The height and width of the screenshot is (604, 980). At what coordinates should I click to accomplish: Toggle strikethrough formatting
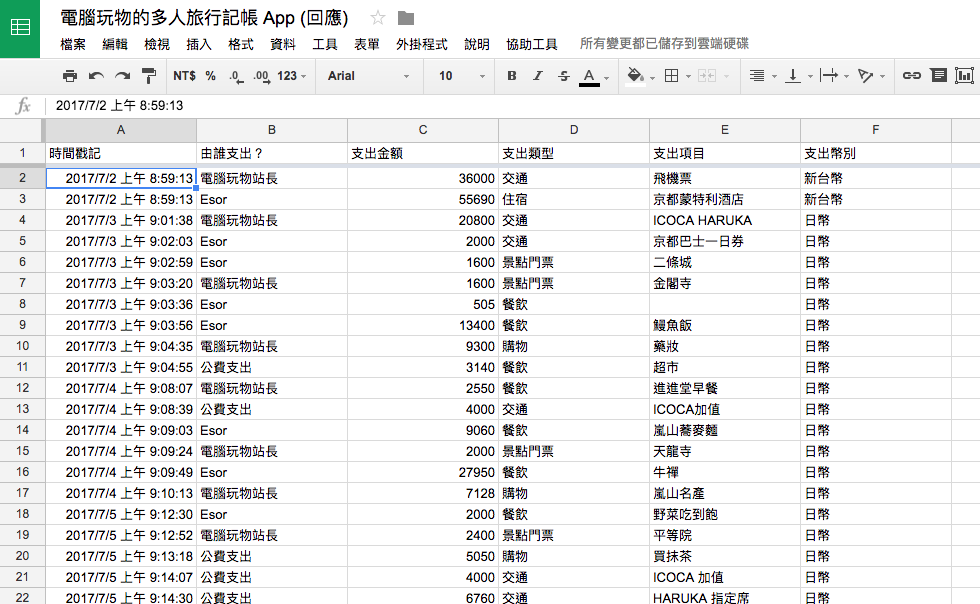564,76
